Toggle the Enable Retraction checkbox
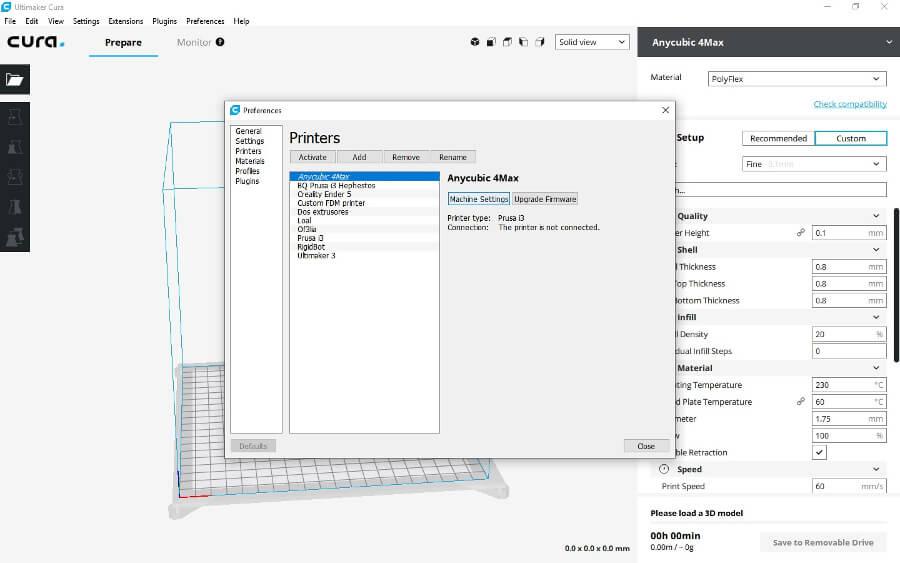This screenshot has width=900, height=563. click(x=819, y=453)
